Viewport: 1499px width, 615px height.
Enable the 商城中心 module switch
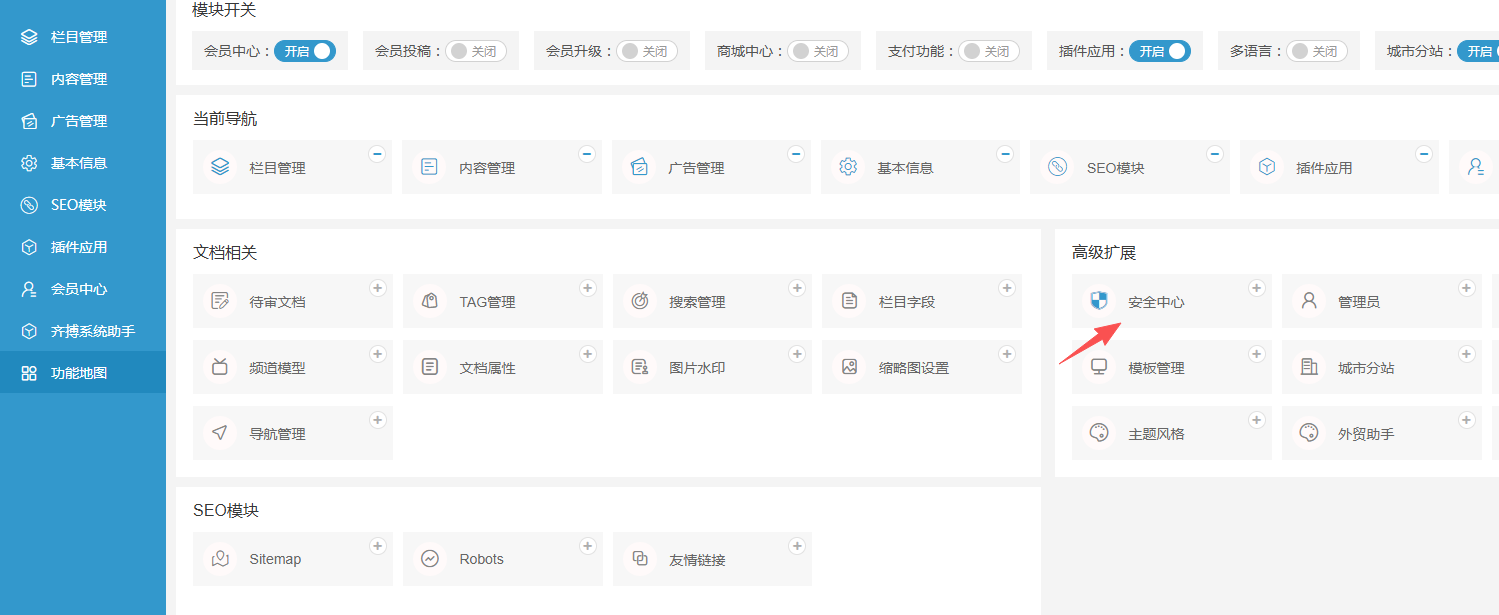[818, 51]
